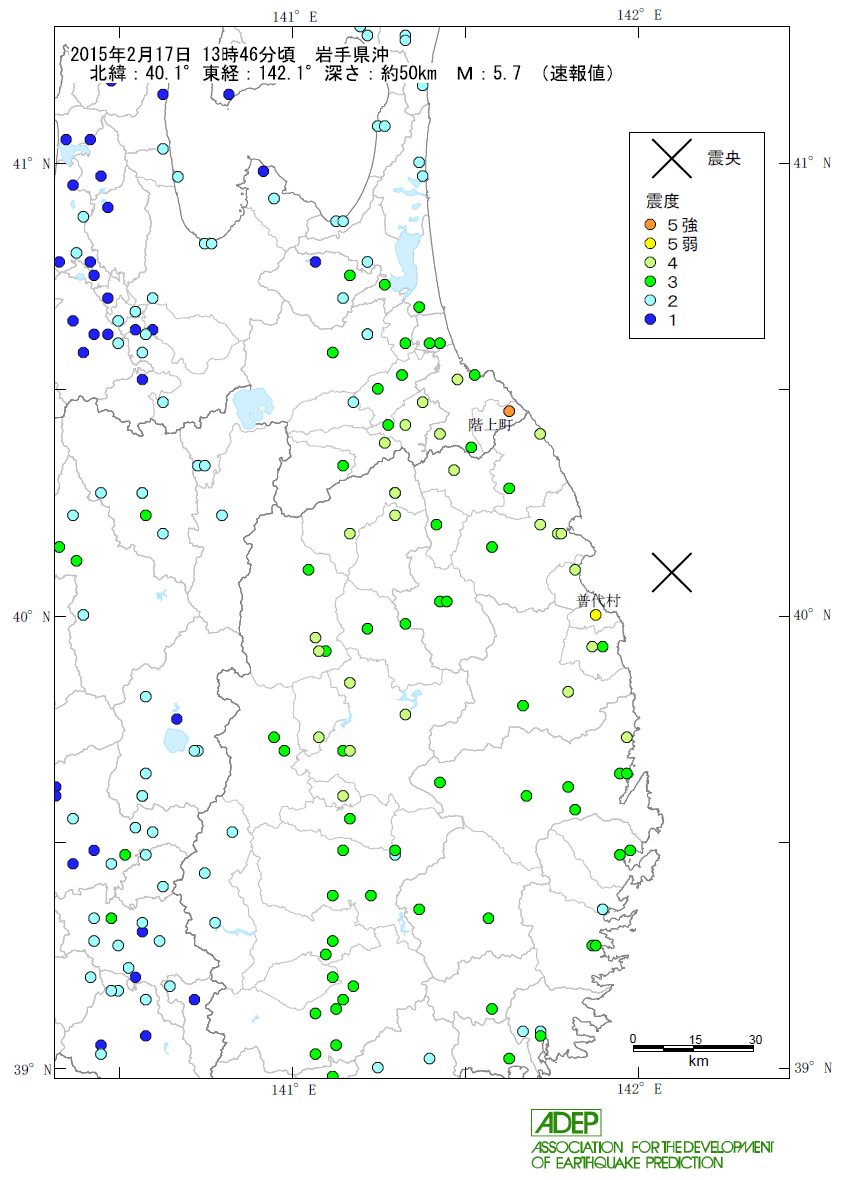The height and width of the screenshot is (1180, 841).
Task: Click the 階上町 town label
Action: [x=490, y=425]
